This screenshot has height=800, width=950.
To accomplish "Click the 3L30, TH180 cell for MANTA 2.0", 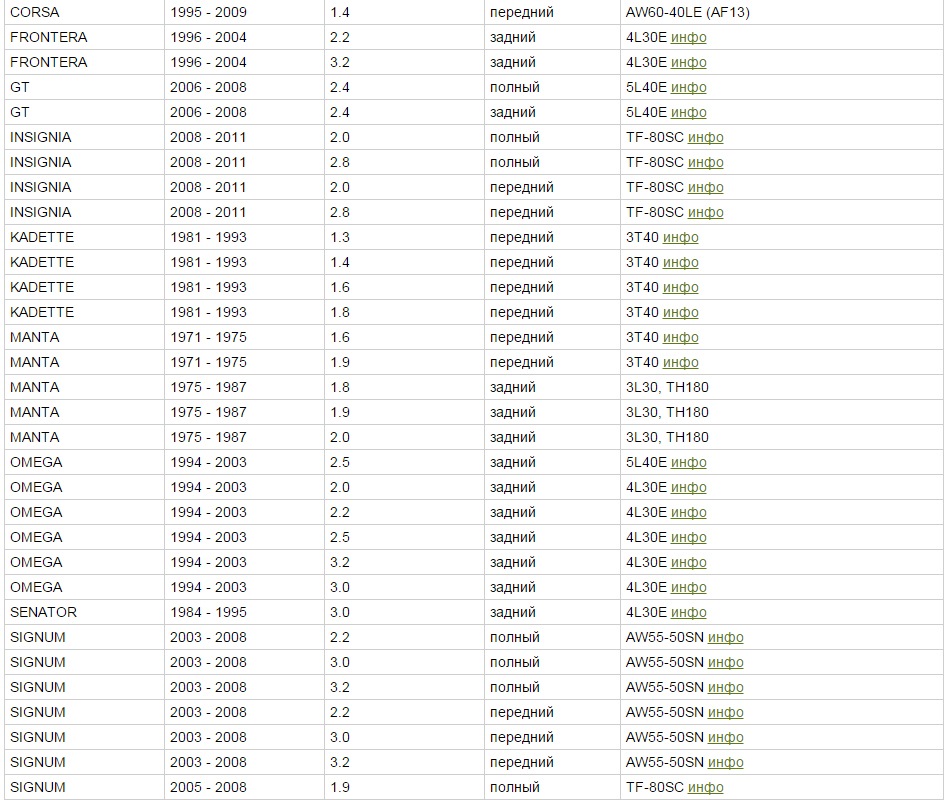I will click(782, 437).
